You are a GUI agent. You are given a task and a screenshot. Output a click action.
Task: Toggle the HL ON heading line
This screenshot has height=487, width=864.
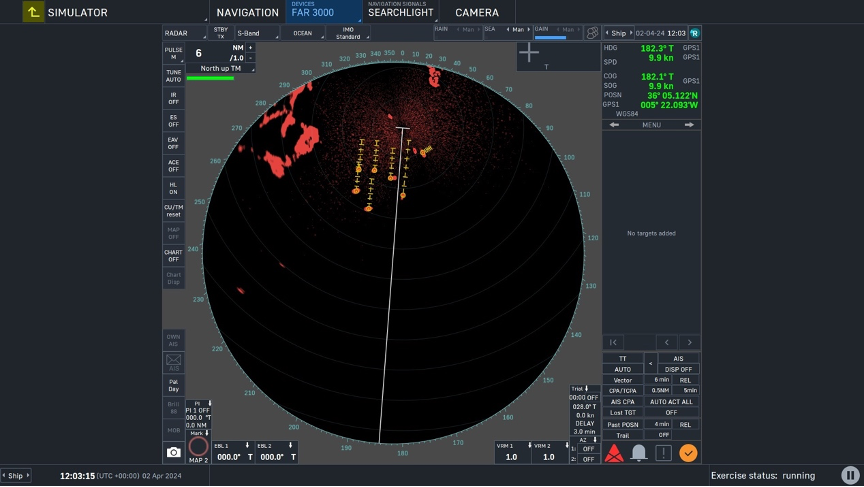click(174, 188)
